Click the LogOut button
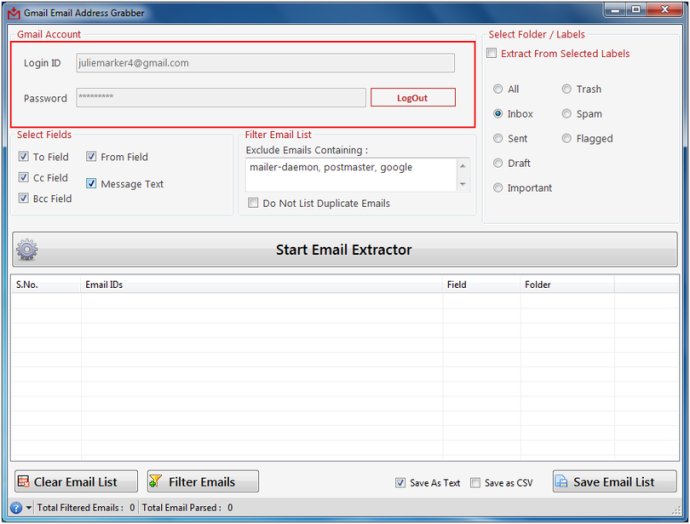The height and width of the screenshot is (524, 690). pos(413,98)
